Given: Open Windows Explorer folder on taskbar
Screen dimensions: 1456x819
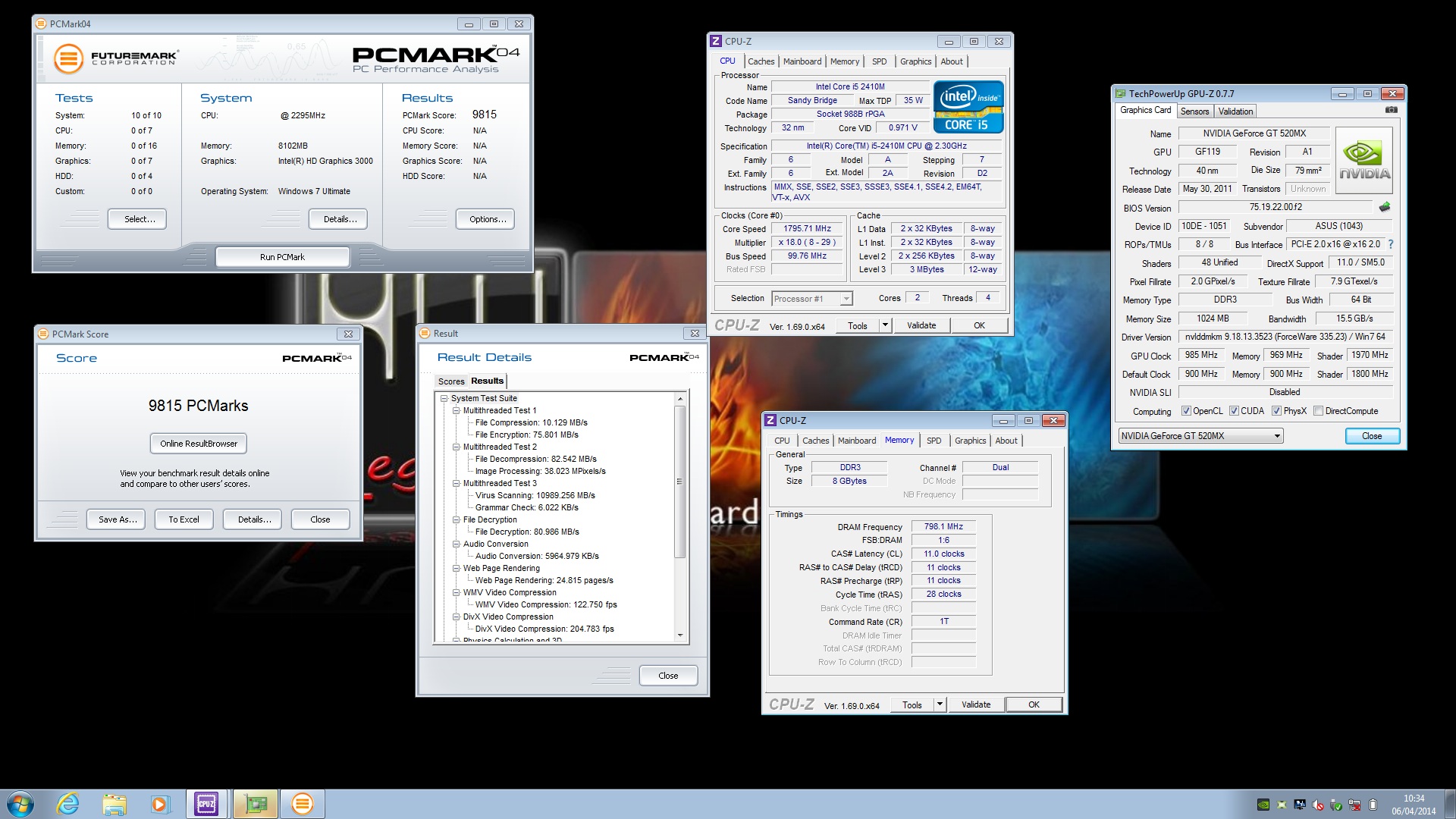Looking at the screenshot, I should [115, 804].
